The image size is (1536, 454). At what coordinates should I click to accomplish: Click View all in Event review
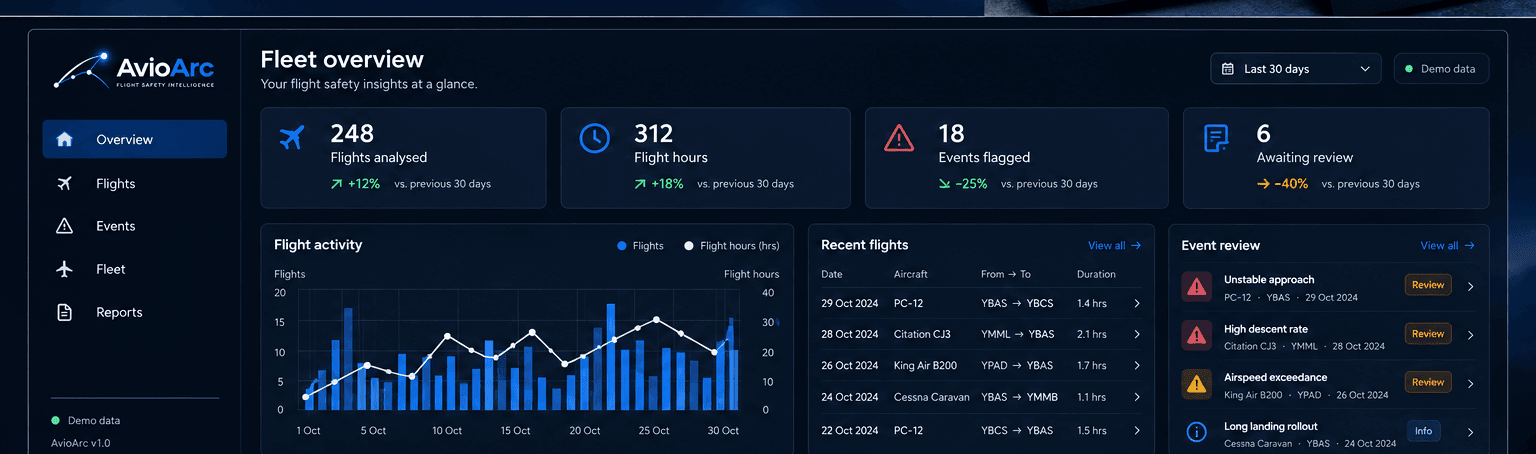point(1447,246)
